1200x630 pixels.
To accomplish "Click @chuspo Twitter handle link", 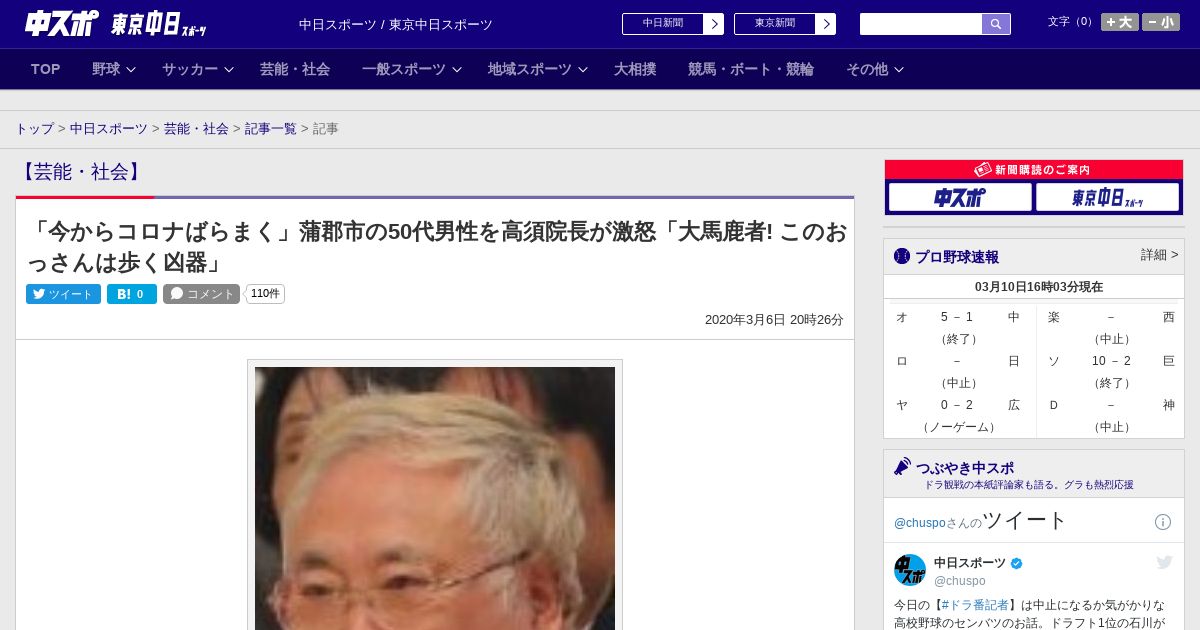I will (x=919, y=523).
